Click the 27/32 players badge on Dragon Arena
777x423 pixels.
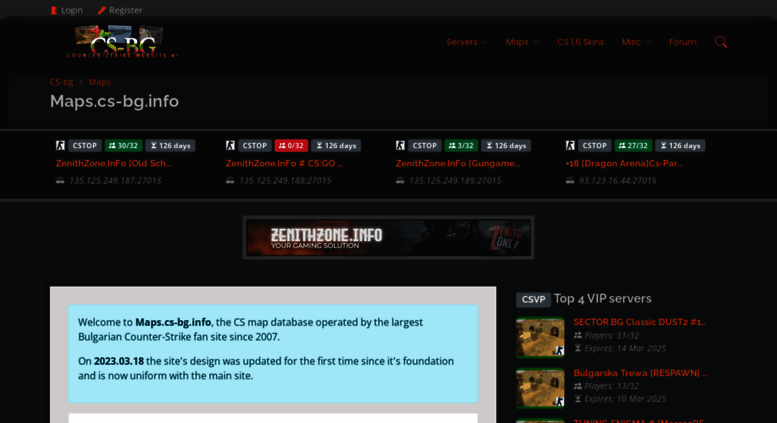click(x=632, y=145)
